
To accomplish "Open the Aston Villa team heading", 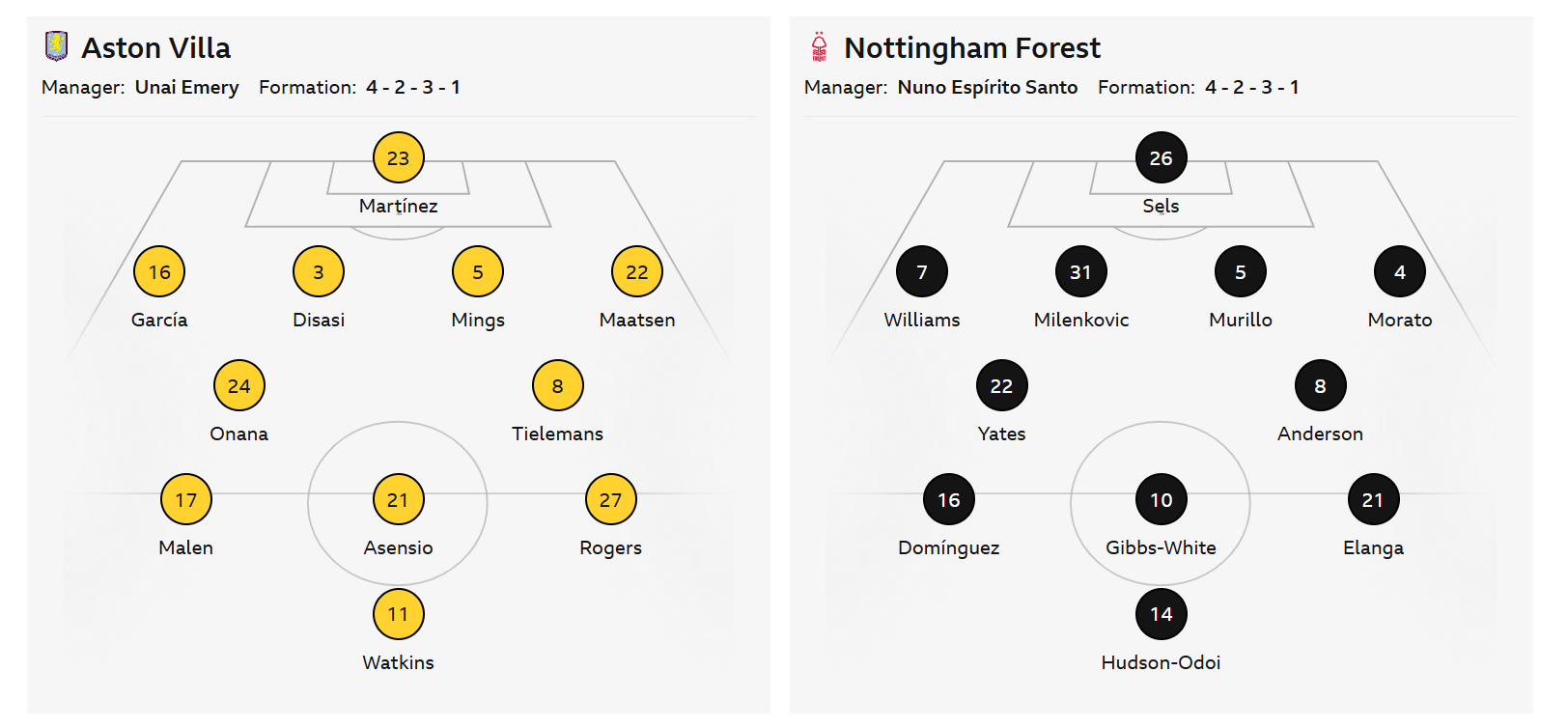I will (x=155, y=47).
